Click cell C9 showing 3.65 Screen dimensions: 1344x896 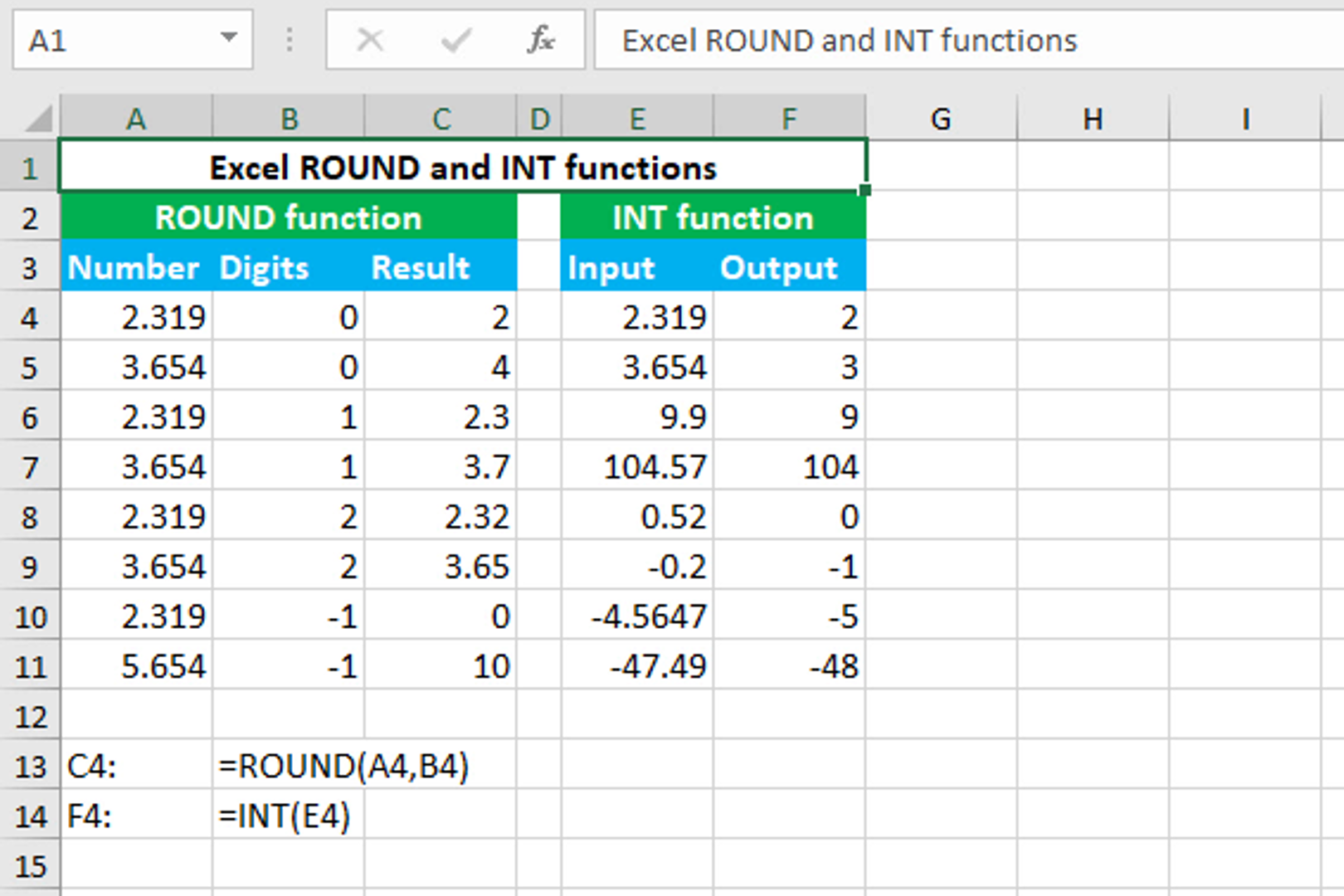click(441, 566)
